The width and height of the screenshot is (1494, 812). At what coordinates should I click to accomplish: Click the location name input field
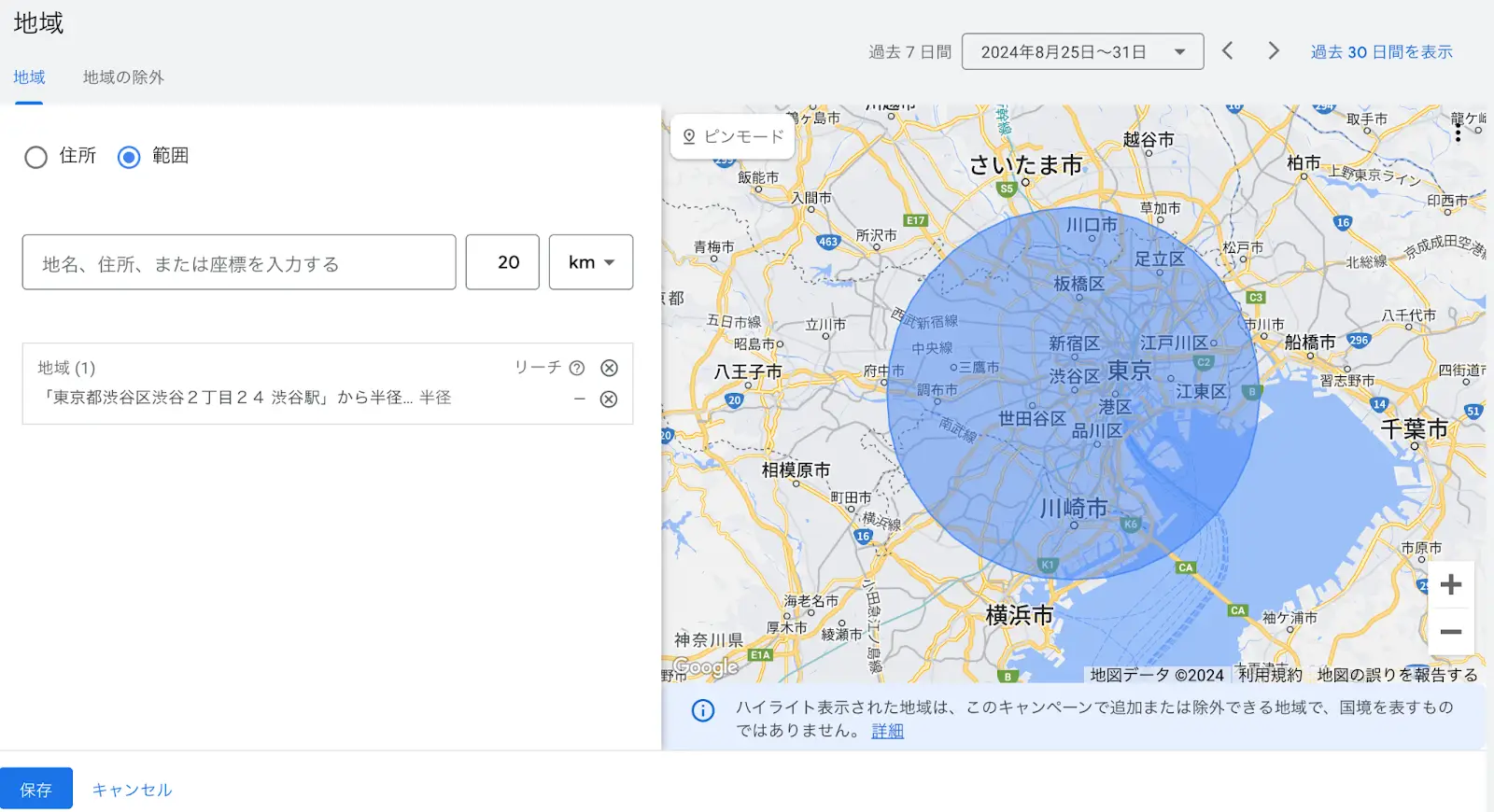[x=239, y=262]
